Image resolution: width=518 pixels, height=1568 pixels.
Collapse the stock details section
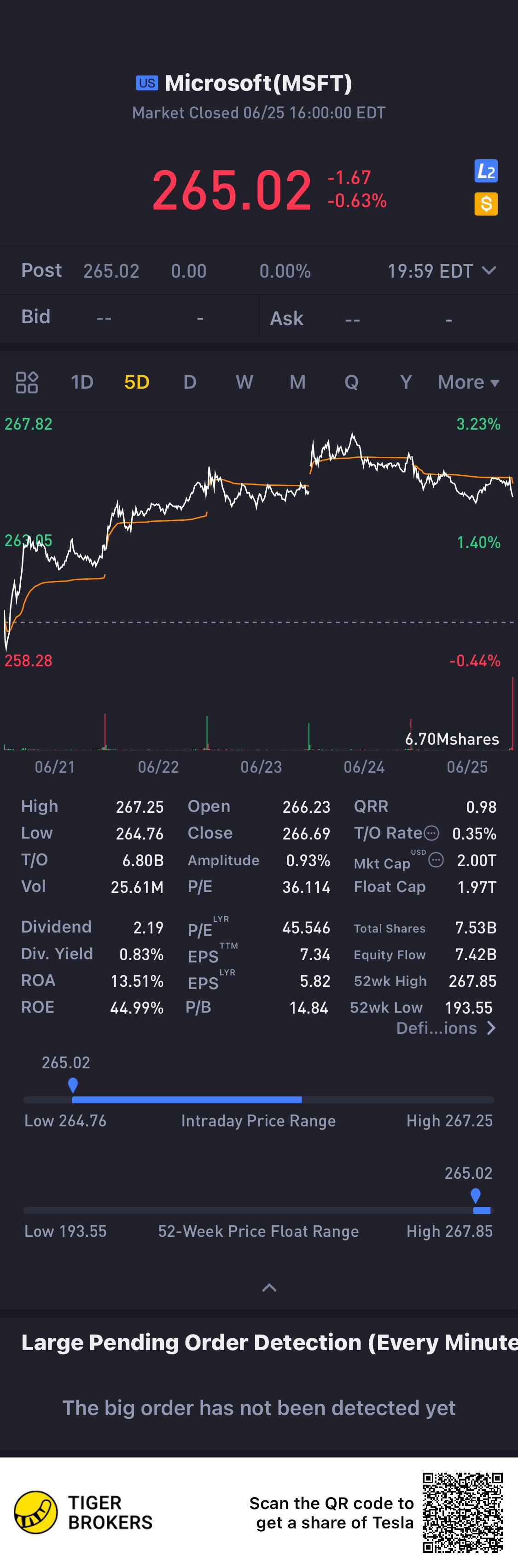coord(269,1288)
